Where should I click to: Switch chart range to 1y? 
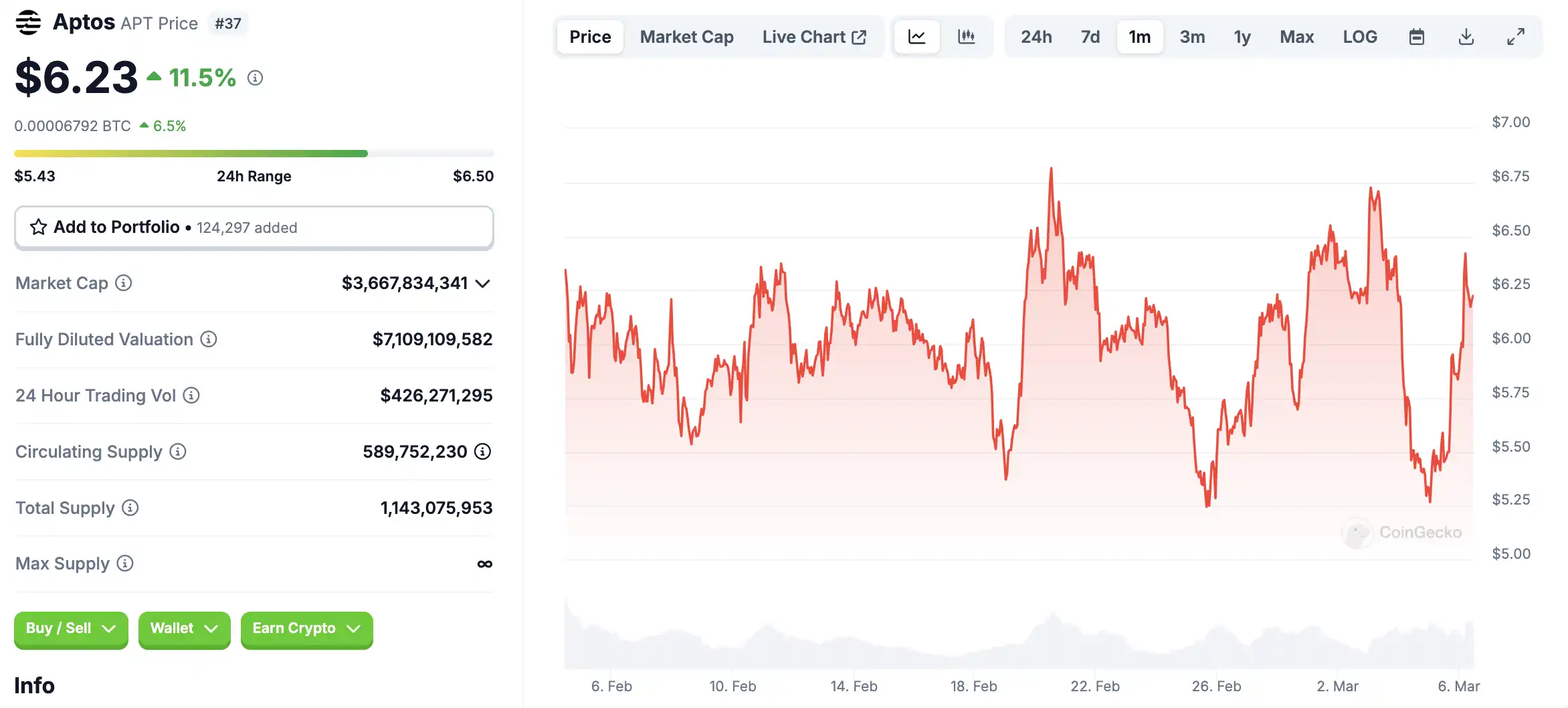pos(1242,37)
